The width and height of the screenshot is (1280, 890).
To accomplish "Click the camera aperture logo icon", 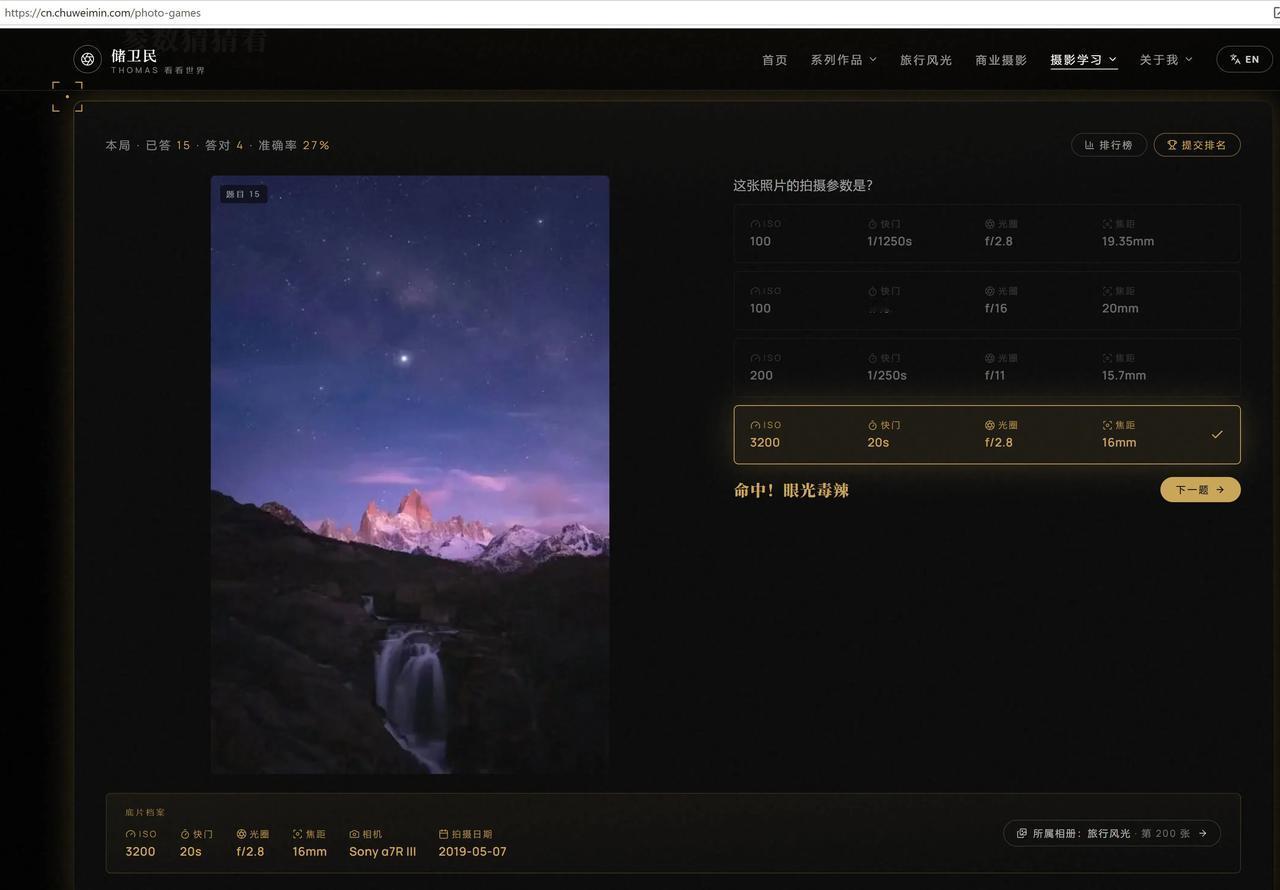I will click(88, 60).
